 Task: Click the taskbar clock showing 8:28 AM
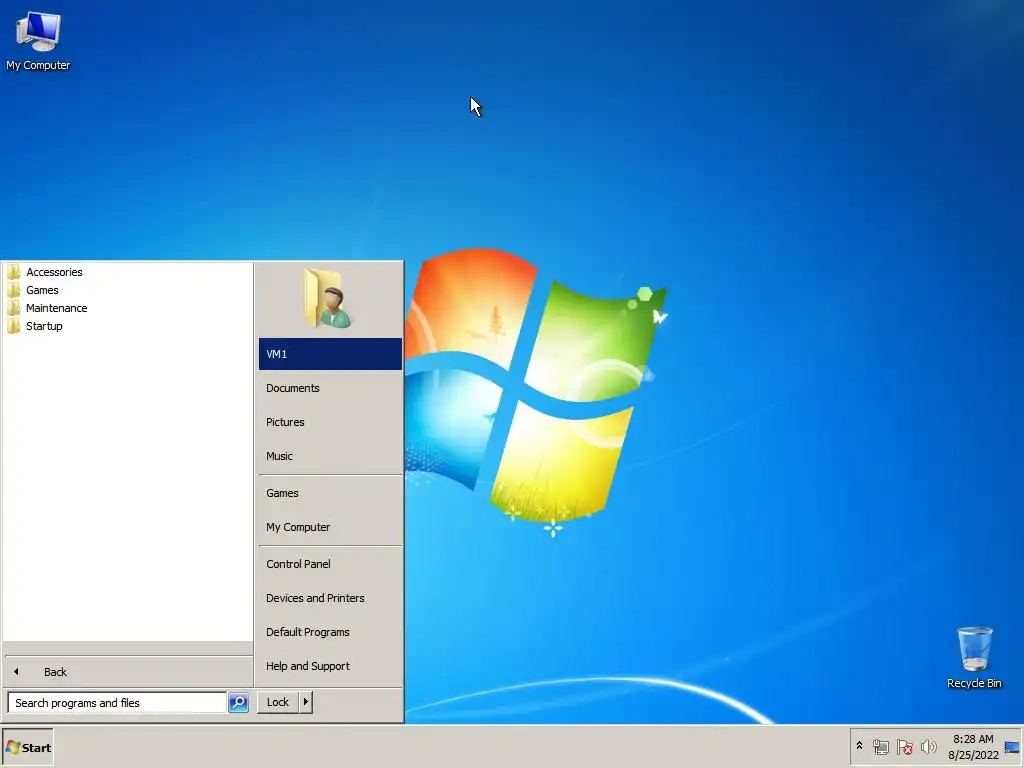click(973, 747)
